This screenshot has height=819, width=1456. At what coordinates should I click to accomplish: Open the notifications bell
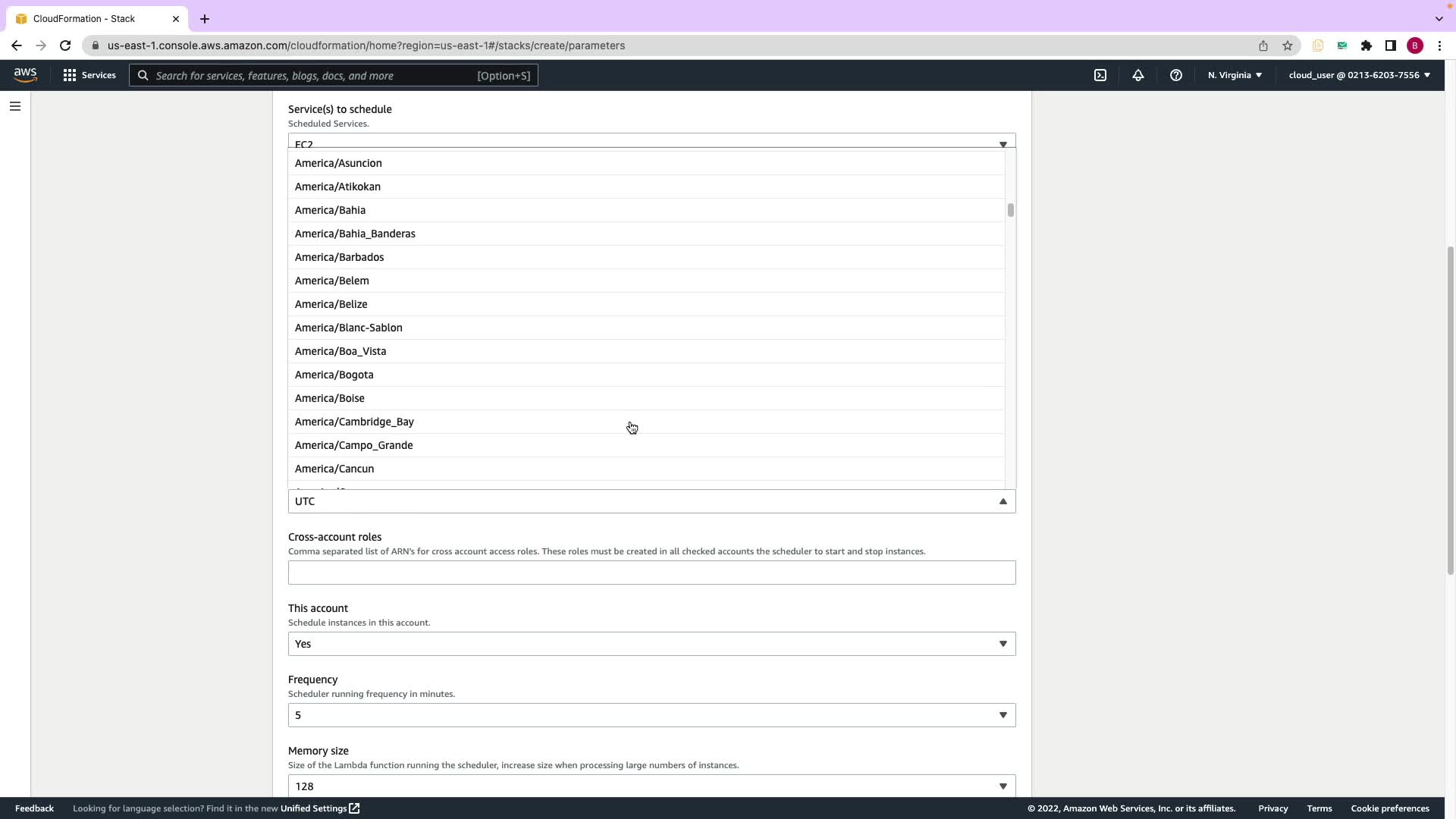coord(1138,75)
